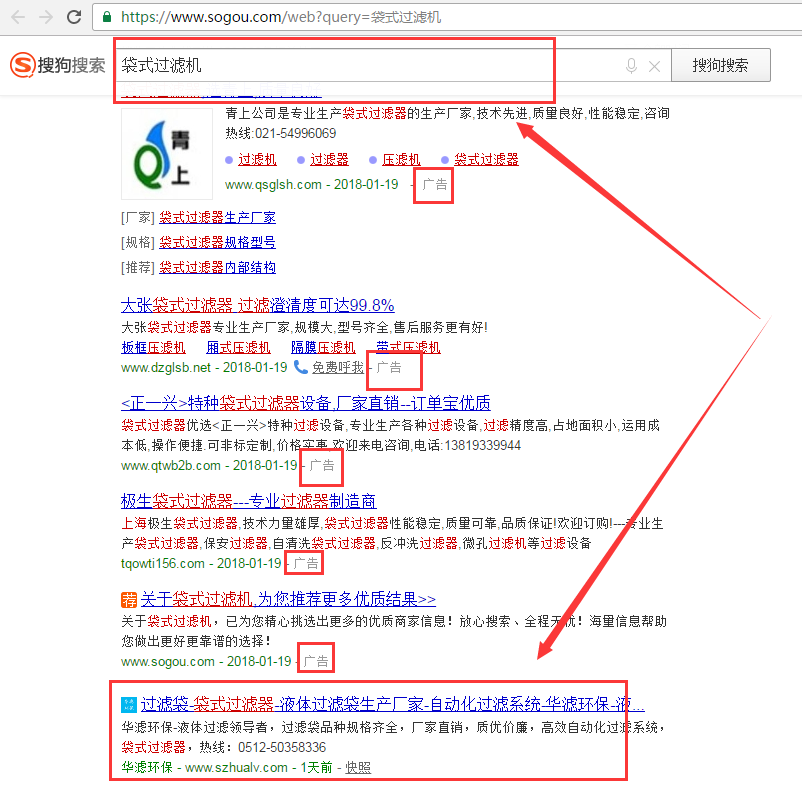This screenshot has height=797, width=802.
Task: Click the 隔膜压滤机 sublink
Action: coord(323,347)
